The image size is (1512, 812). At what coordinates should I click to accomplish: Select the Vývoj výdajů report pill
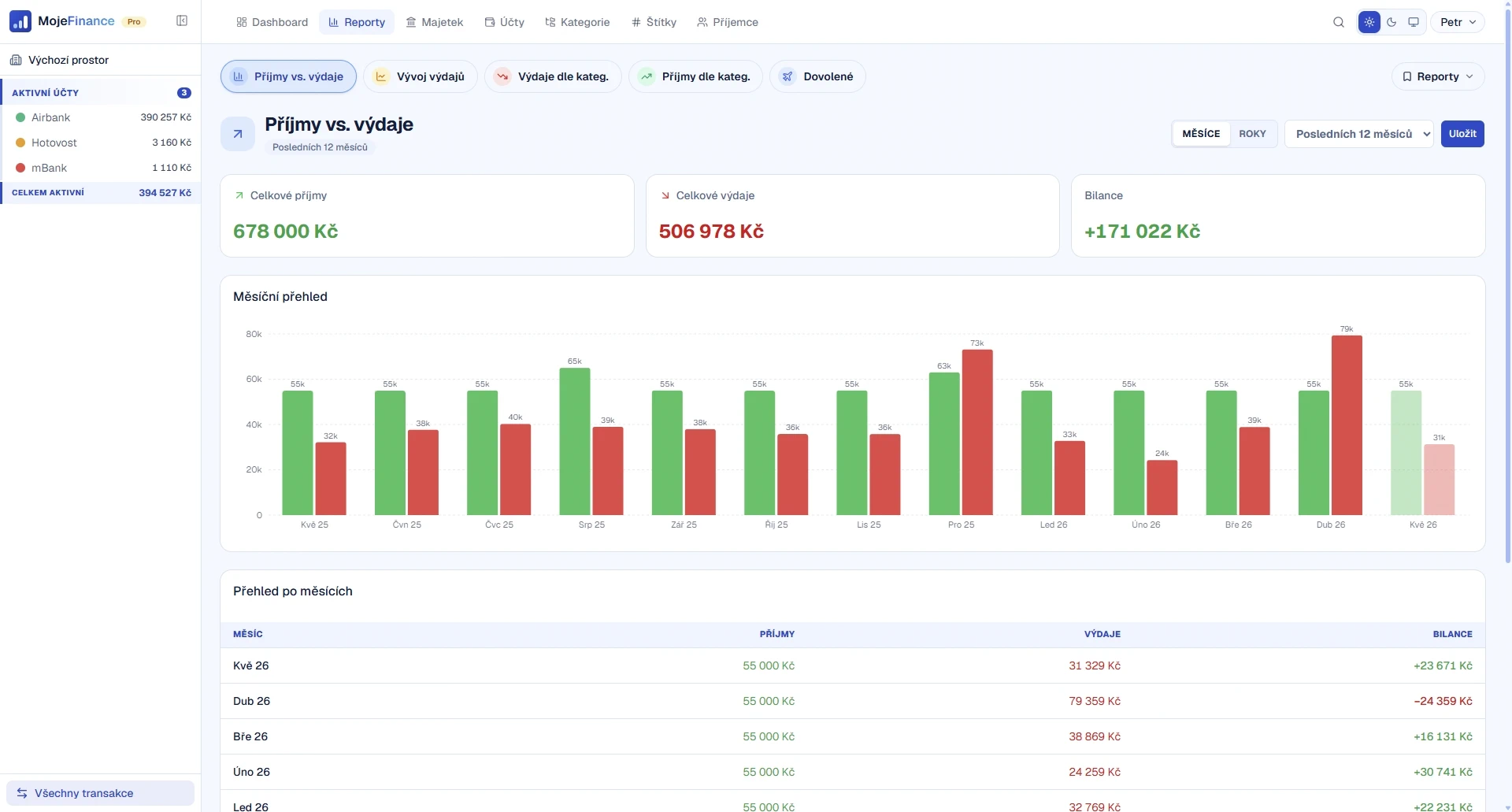pos(420,76)
